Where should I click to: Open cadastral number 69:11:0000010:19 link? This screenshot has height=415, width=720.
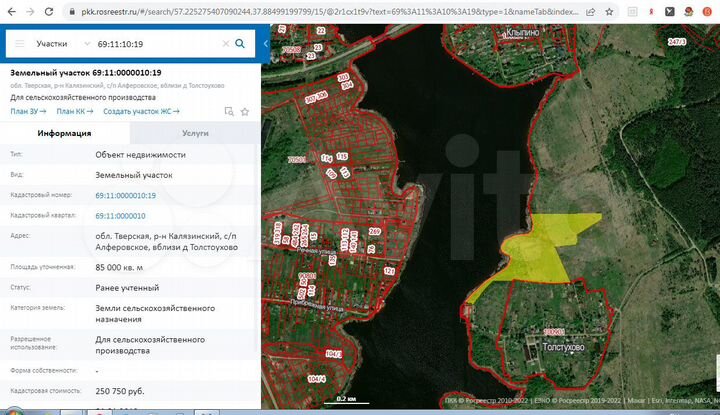pyautogui.click(x=125, y=195)
